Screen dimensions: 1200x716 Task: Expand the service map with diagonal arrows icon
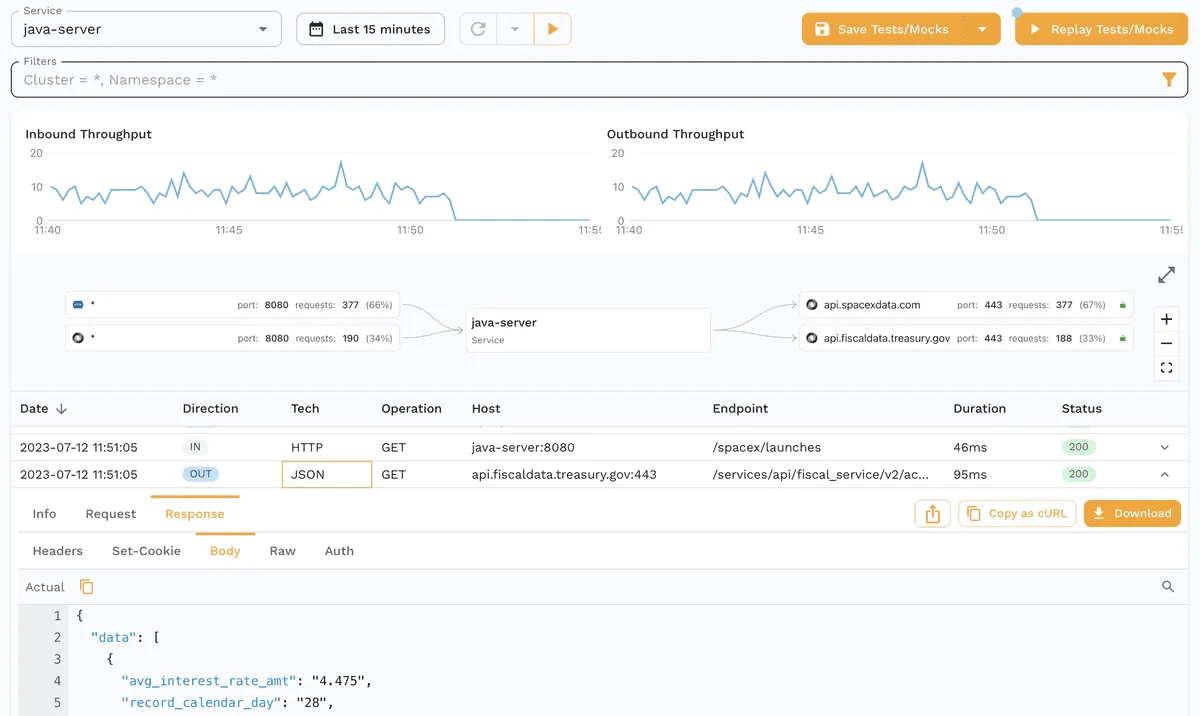point(1166,274)
